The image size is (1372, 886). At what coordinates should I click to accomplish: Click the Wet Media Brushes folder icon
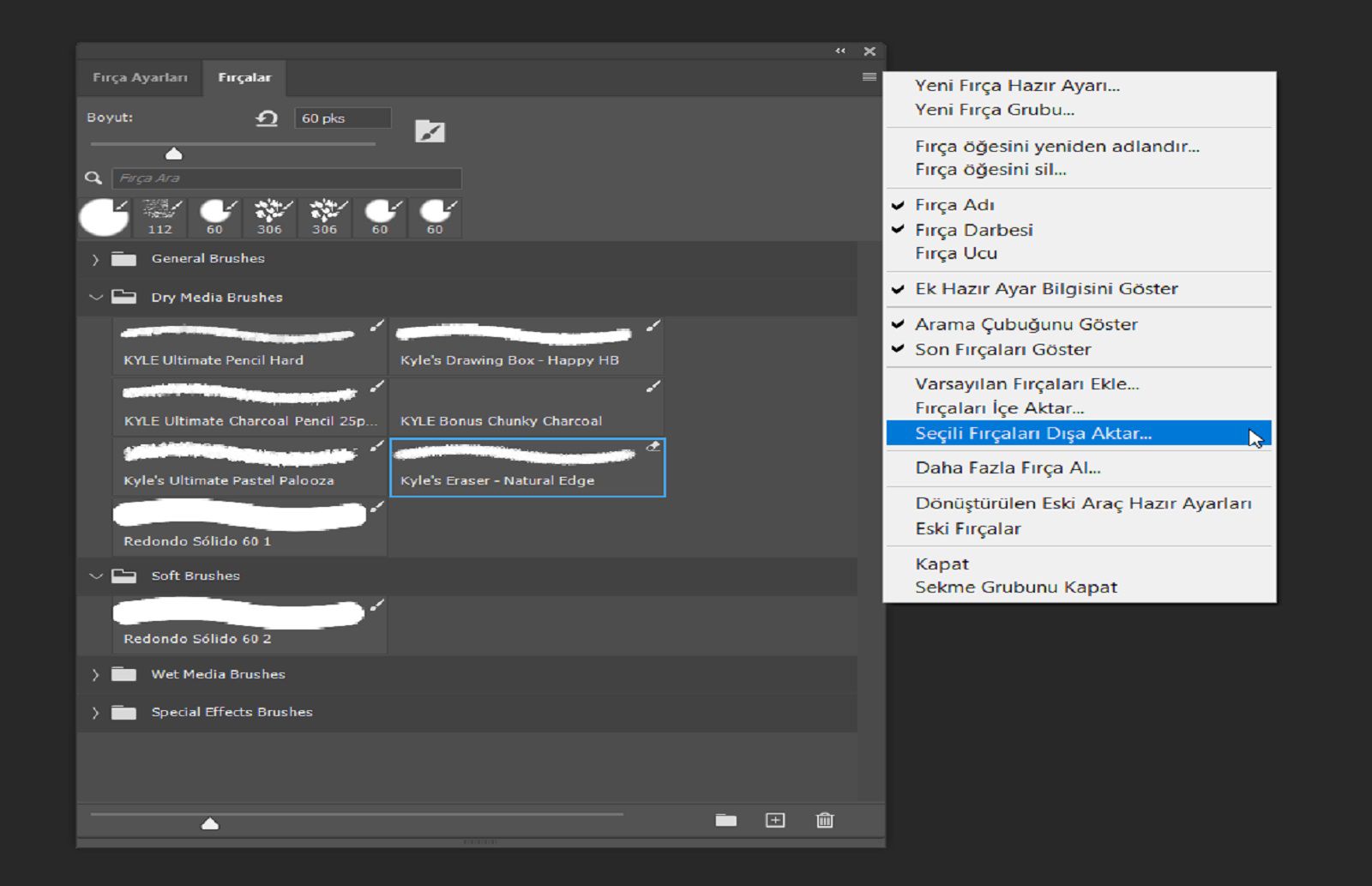coord(124,674)
